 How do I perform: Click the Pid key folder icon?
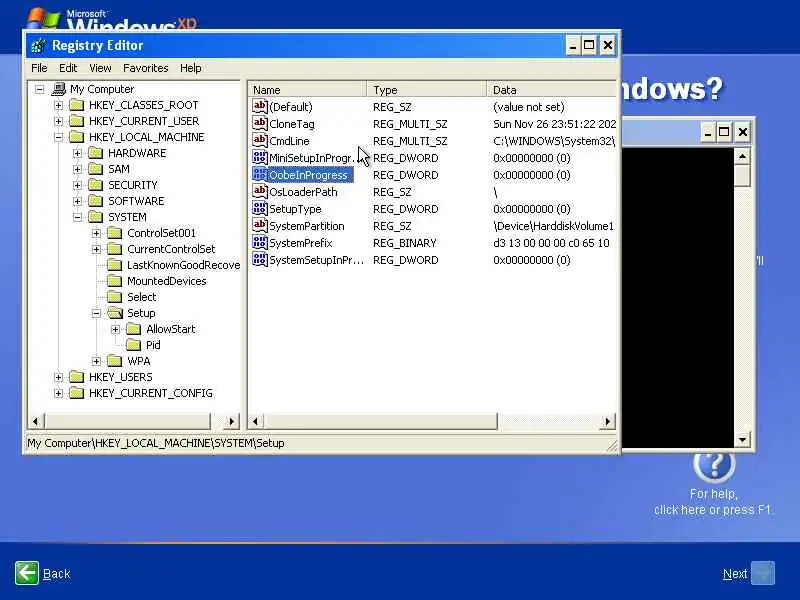134,345
